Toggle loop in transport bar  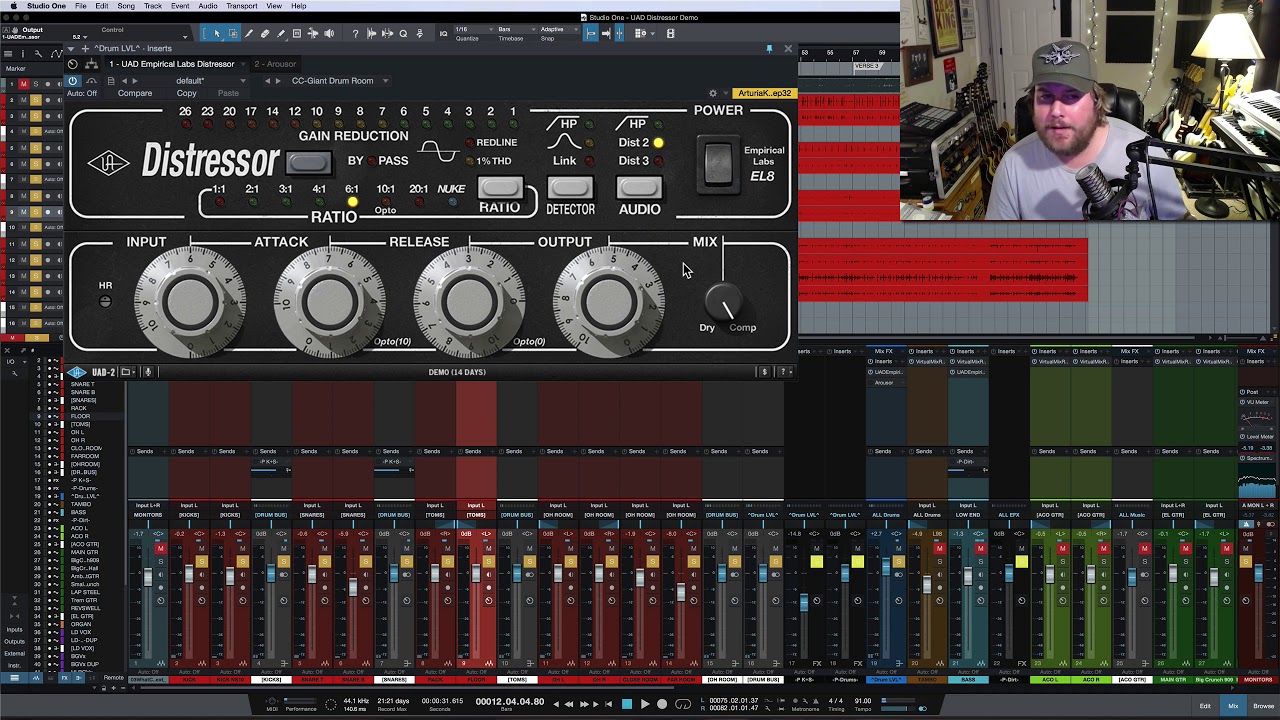pos(683,704)
